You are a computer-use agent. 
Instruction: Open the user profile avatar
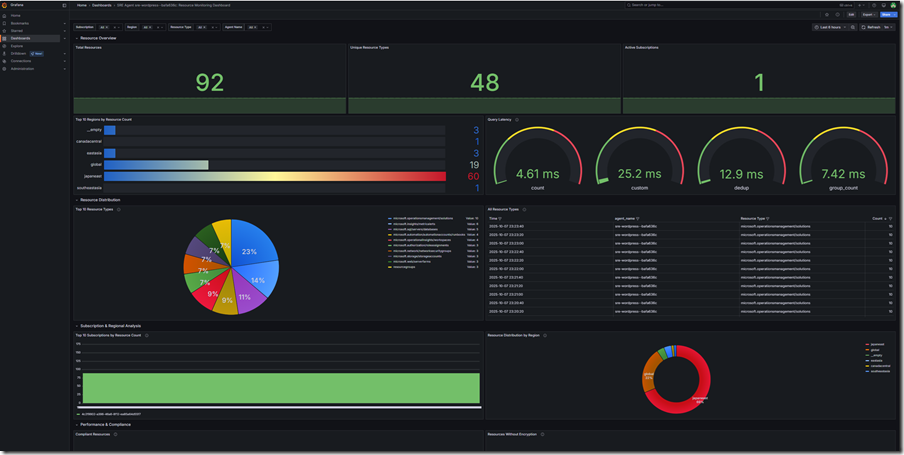[x=893, y=5]
